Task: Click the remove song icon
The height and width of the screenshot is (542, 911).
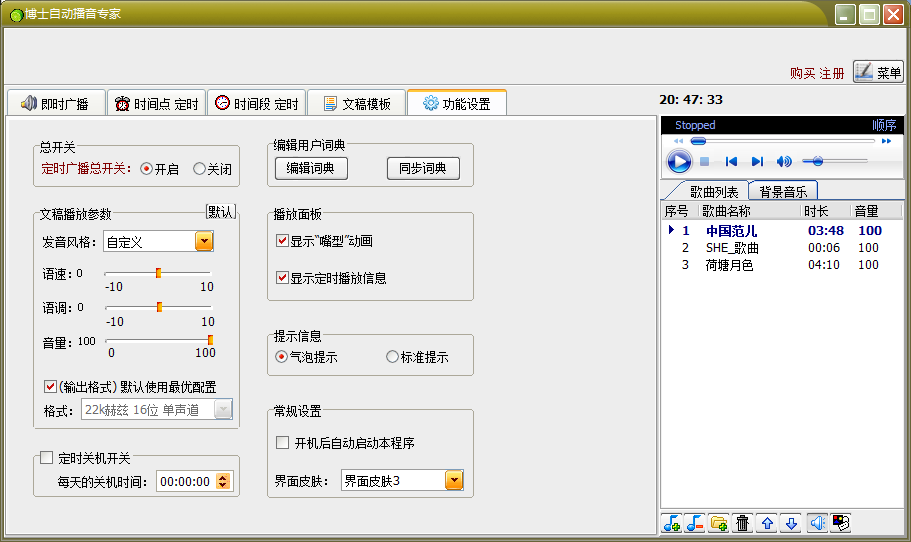Action: pos(695,523)
